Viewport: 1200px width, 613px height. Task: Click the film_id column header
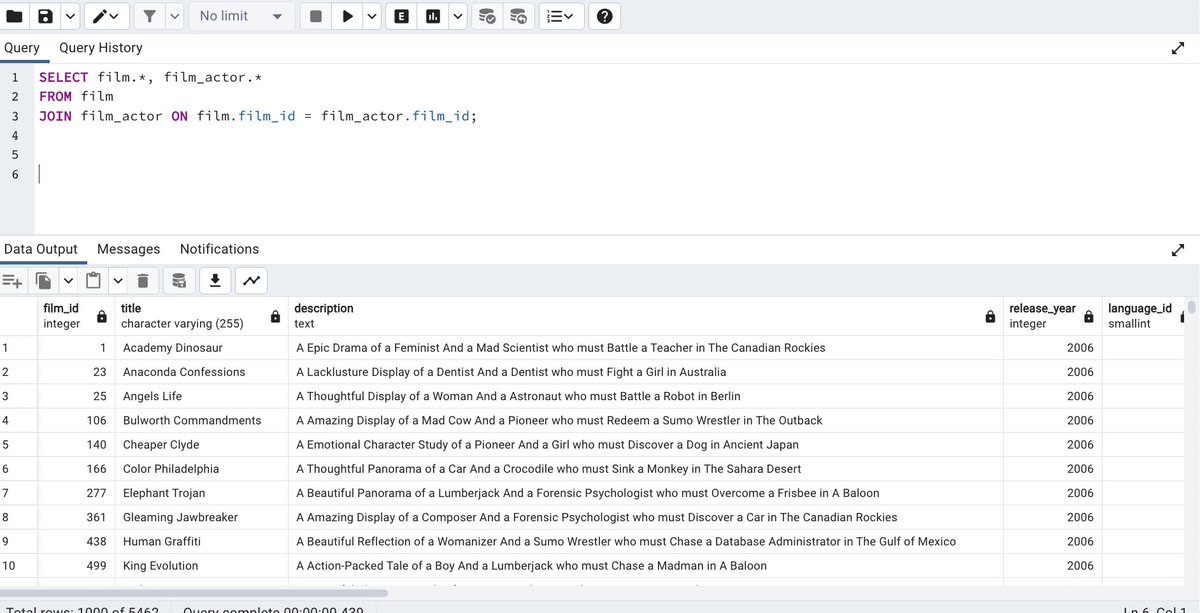[75, 316]
